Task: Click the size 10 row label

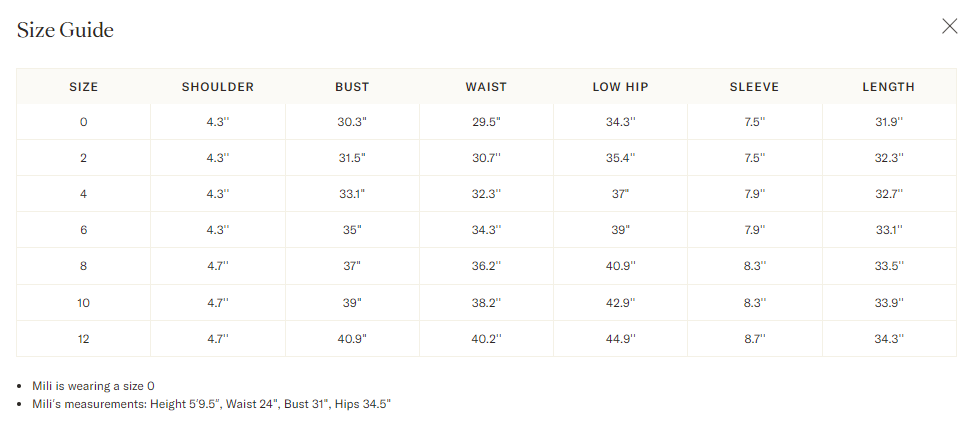Action: pos(84,303)
